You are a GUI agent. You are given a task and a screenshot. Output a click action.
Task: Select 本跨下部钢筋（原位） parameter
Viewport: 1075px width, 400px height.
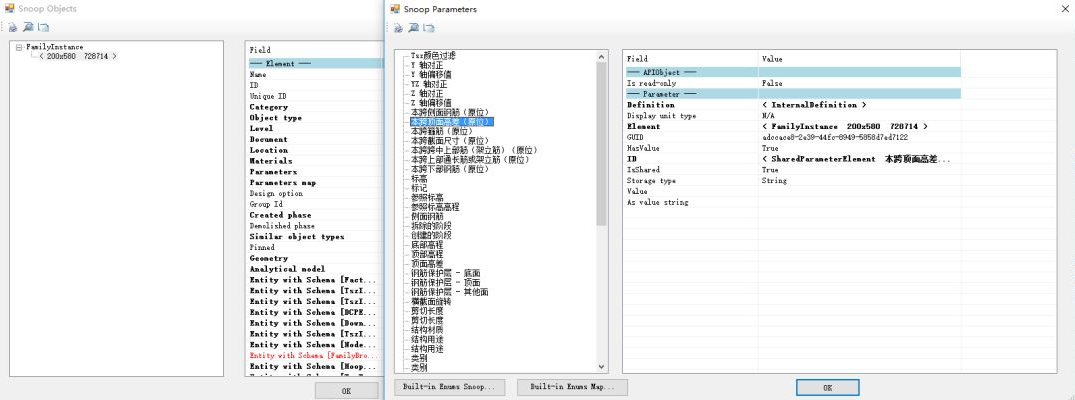(x=450, y=169)
